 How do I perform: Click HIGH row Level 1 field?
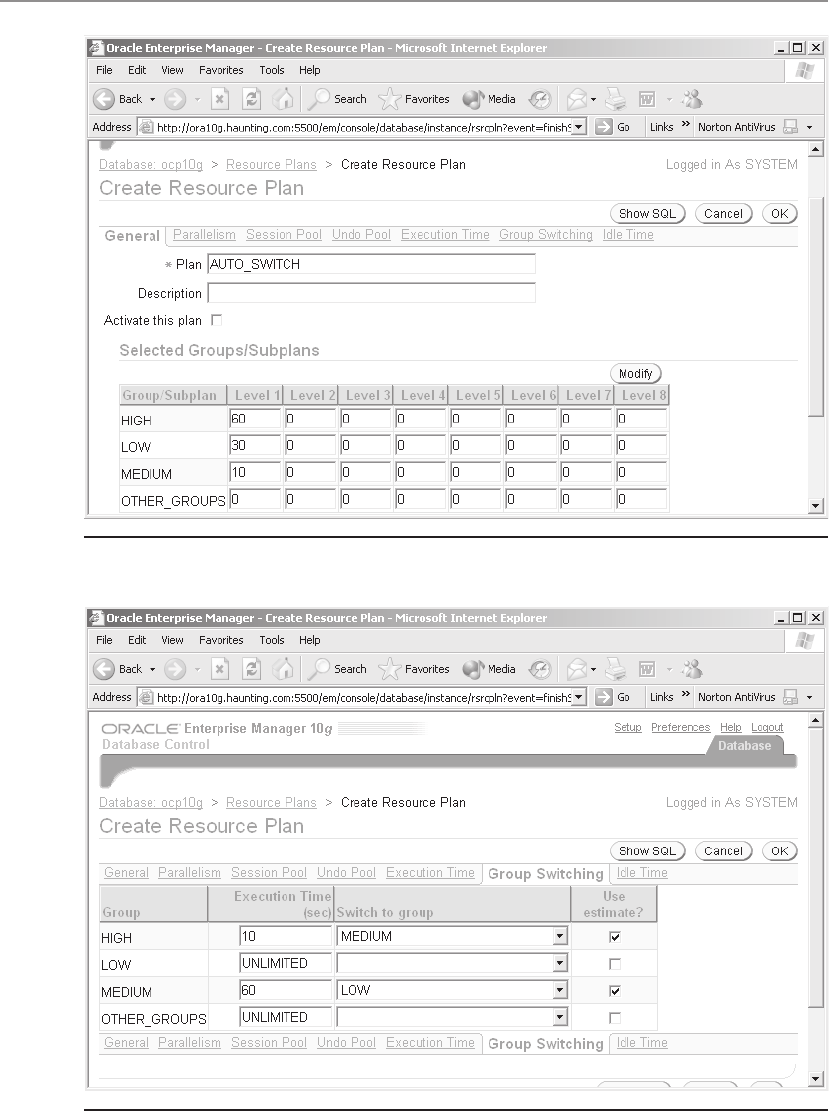point(255,419)
